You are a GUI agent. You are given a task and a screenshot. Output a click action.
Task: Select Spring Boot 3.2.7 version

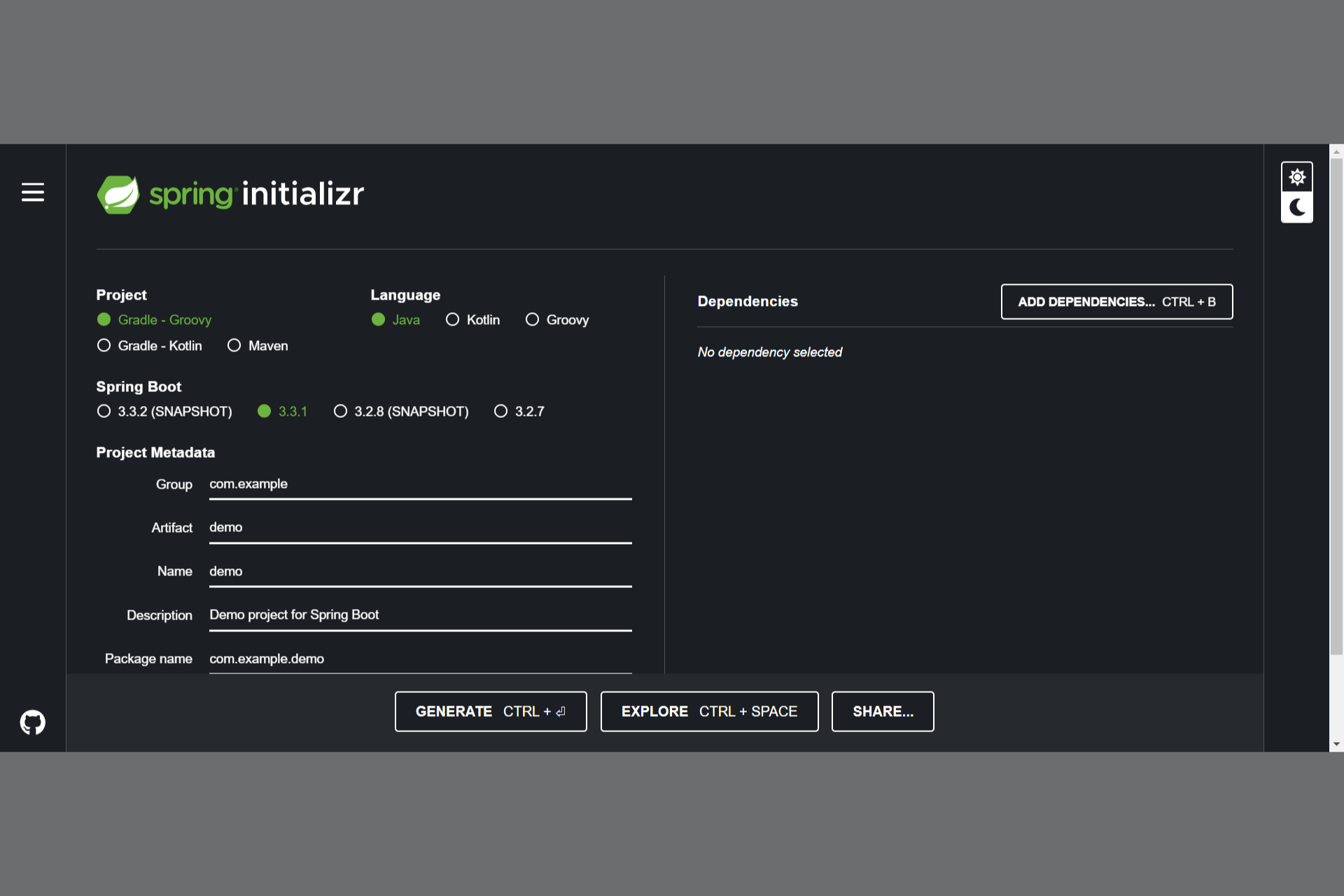click(519, 412)
